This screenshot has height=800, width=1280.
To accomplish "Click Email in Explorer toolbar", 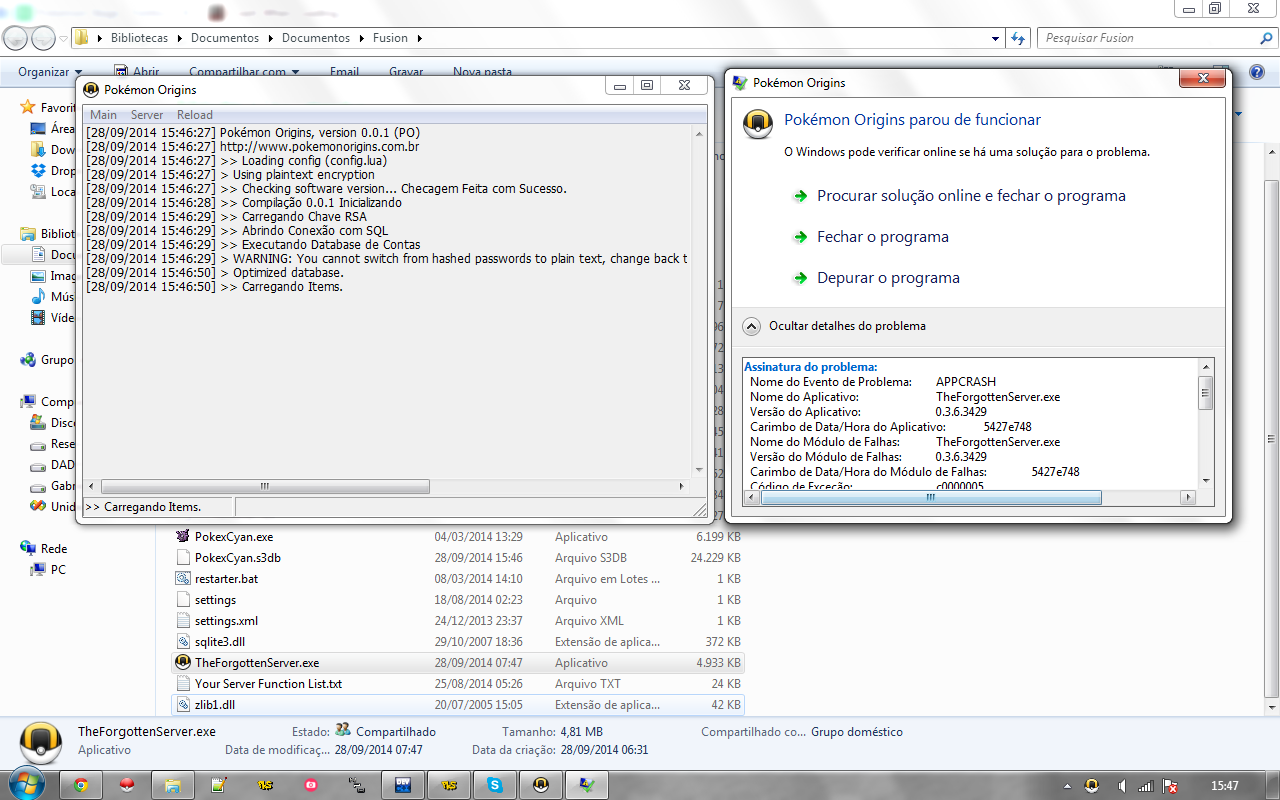I will coord(344,72).
